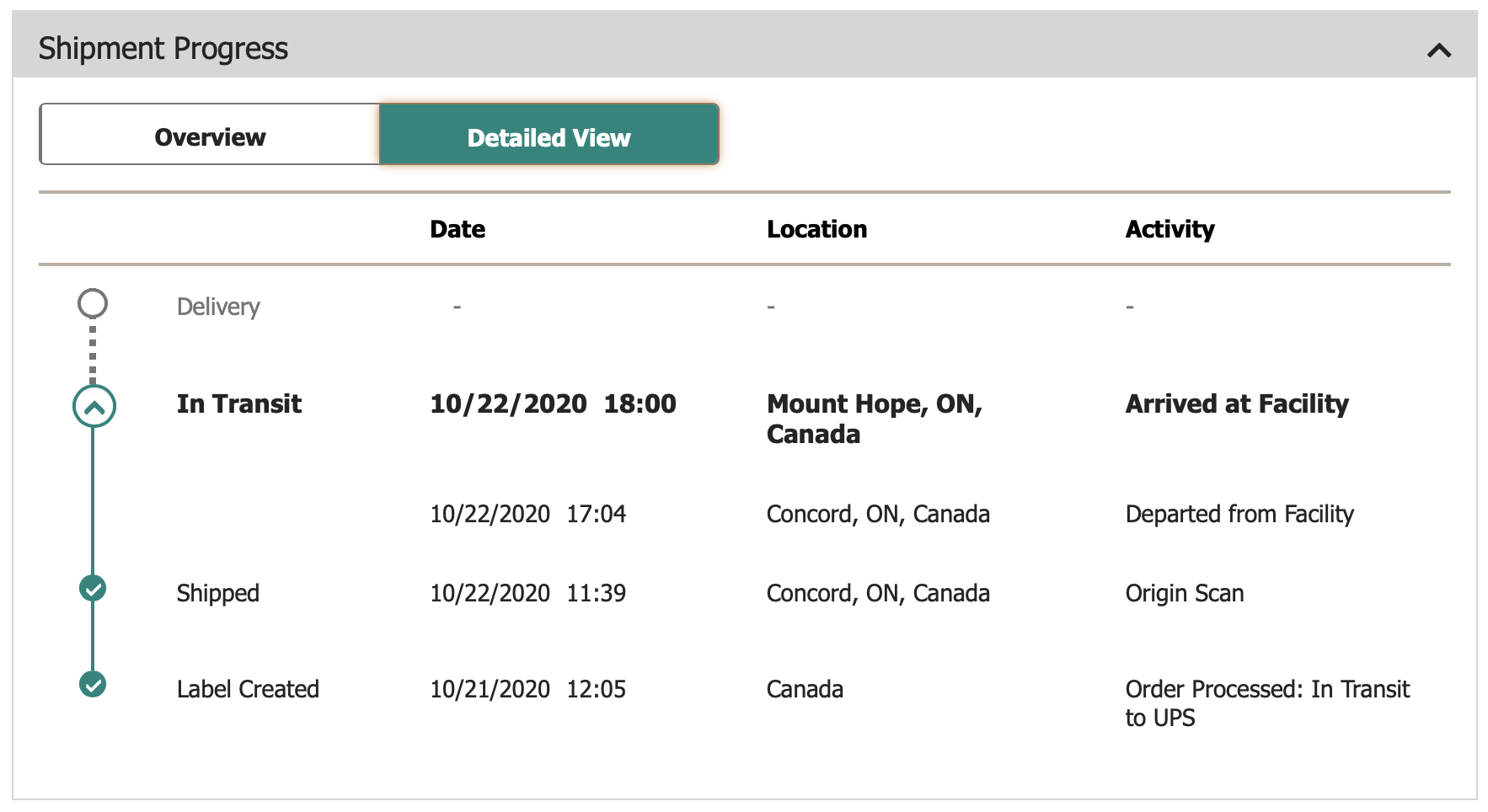Viewport: 1488px width, 812px height.
Task: Click the Activity column header
Action: [x=1170, y=229]
